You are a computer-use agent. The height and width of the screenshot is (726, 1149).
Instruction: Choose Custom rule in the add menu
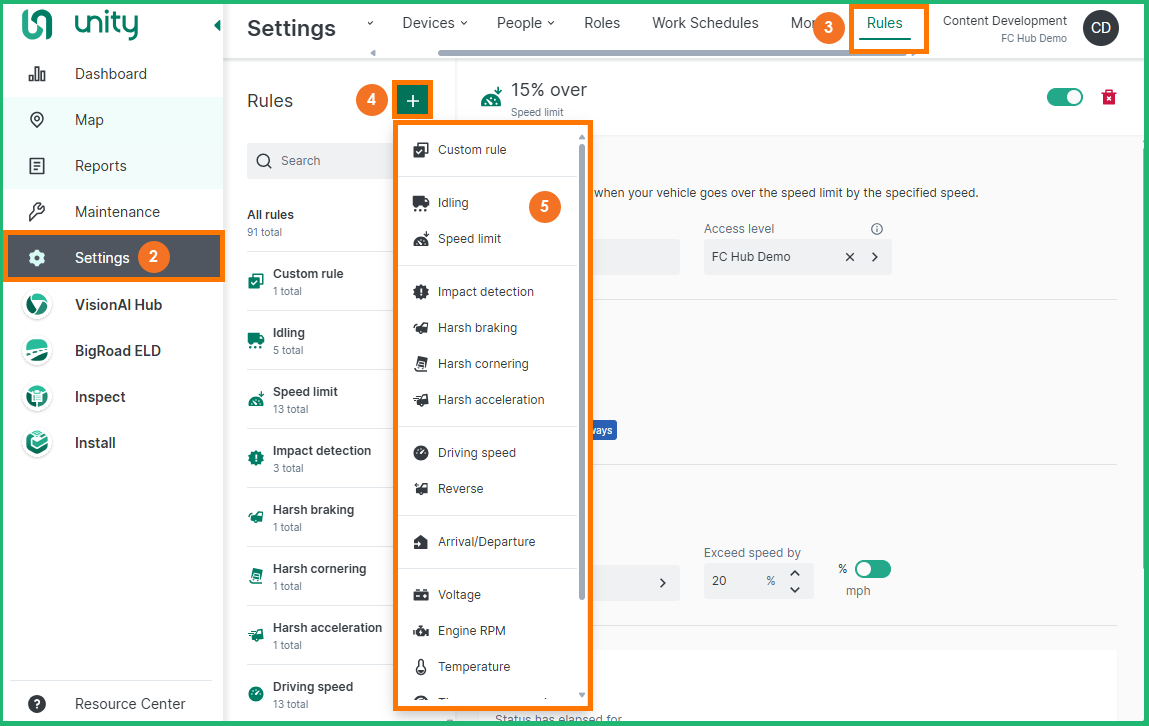coord(472,150)
